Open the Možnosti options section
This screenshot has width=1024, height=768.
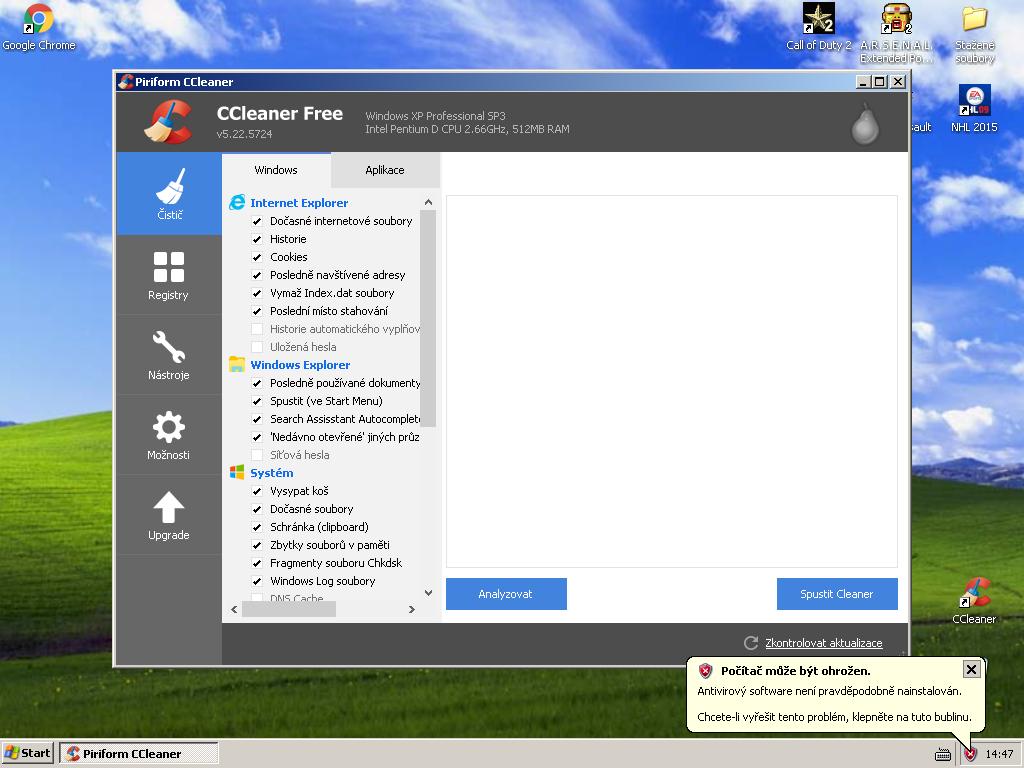[169, 436]
